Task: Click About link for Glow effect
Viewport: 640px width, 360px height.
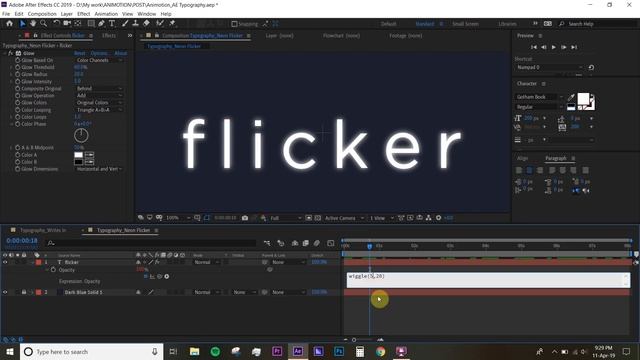Action: point(120,53)
